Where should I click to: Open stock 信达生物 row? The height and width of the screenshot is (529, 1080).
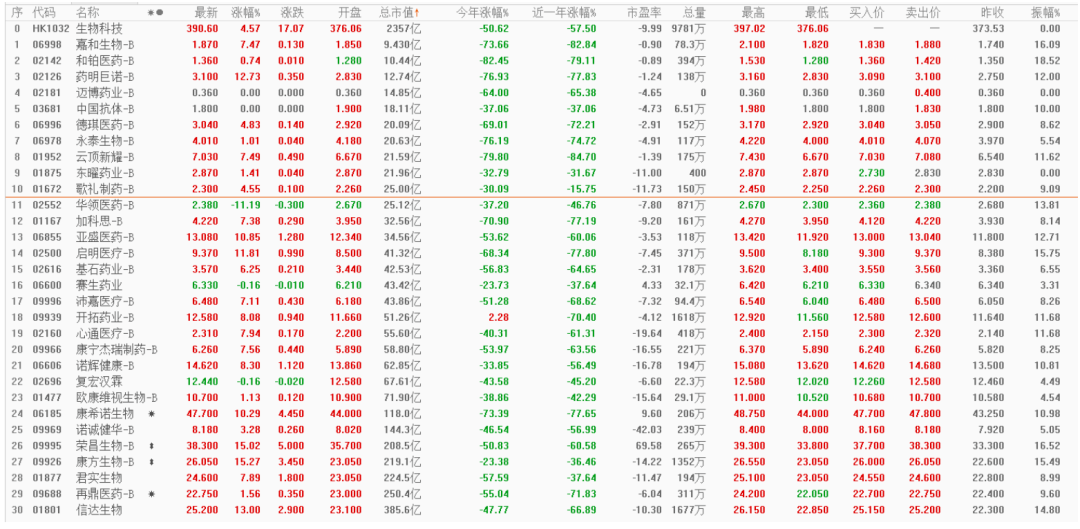540,510
